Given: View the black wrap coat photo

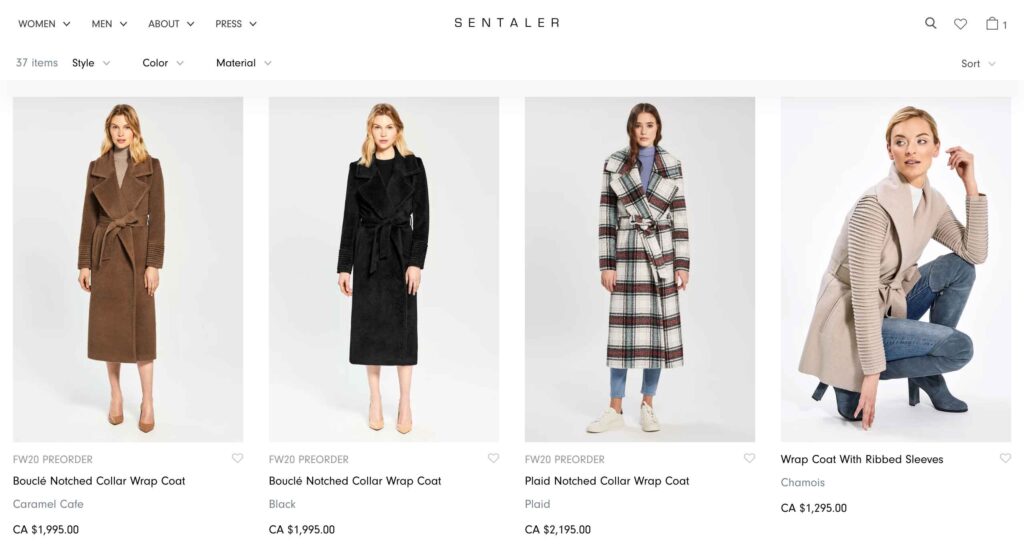Looking at the screenshot, I should tap(384, 269).
